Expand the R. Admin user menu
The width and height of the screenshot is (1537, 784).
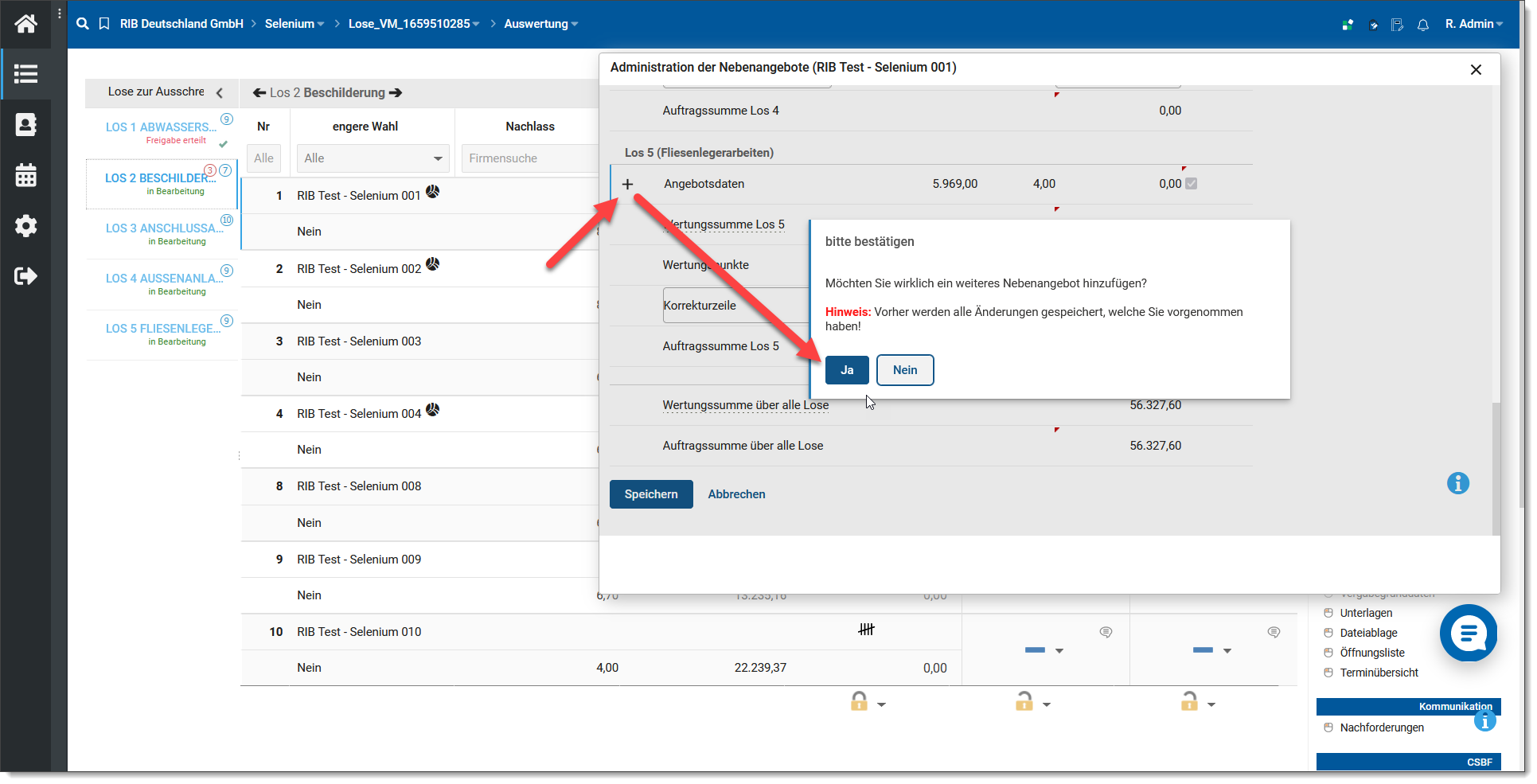pos(1474,24)
